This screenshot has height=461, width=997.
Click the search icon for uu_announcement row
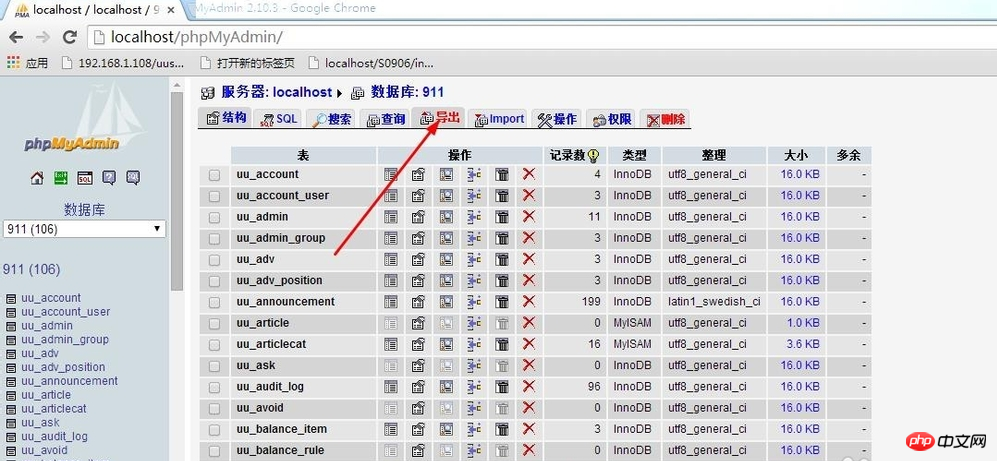446,302
